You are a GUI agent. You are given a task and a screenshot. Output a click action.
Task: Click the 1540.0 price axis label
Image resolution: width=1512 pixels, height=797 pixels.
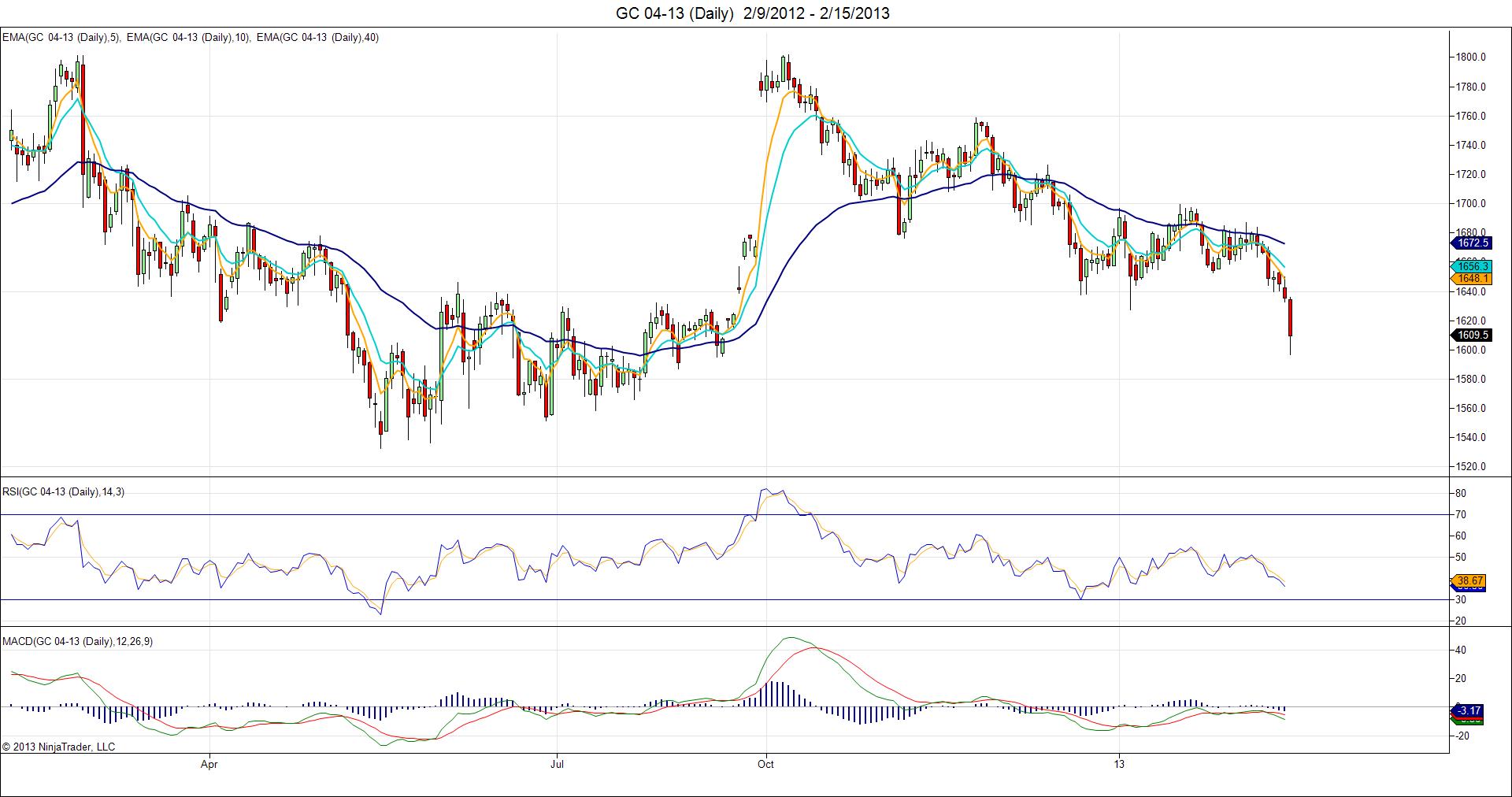coord(1471,437)
